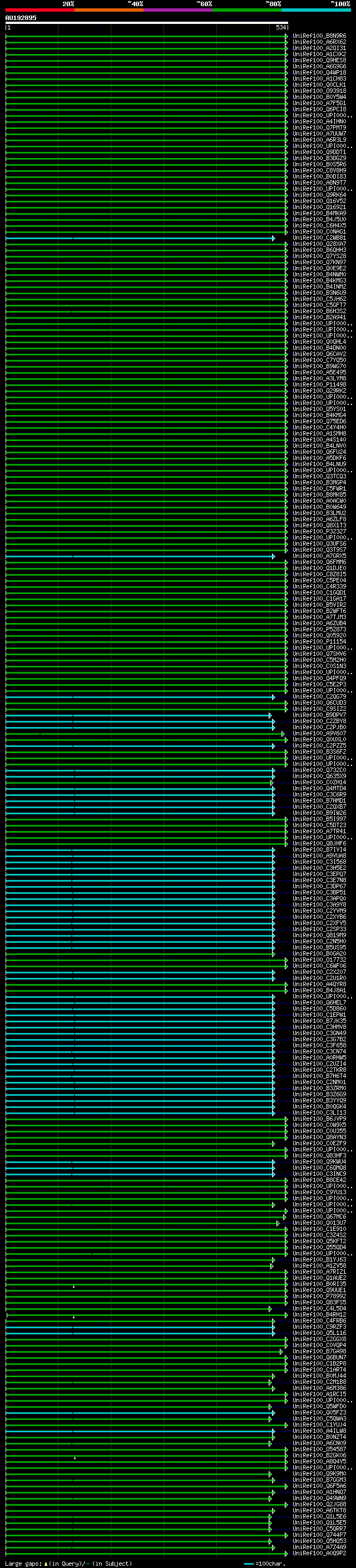The height and width of the screenshot is (1568, 356).
Task: Open hit UniRef100_B7HMD1
Action: click(x=319, y=801)
